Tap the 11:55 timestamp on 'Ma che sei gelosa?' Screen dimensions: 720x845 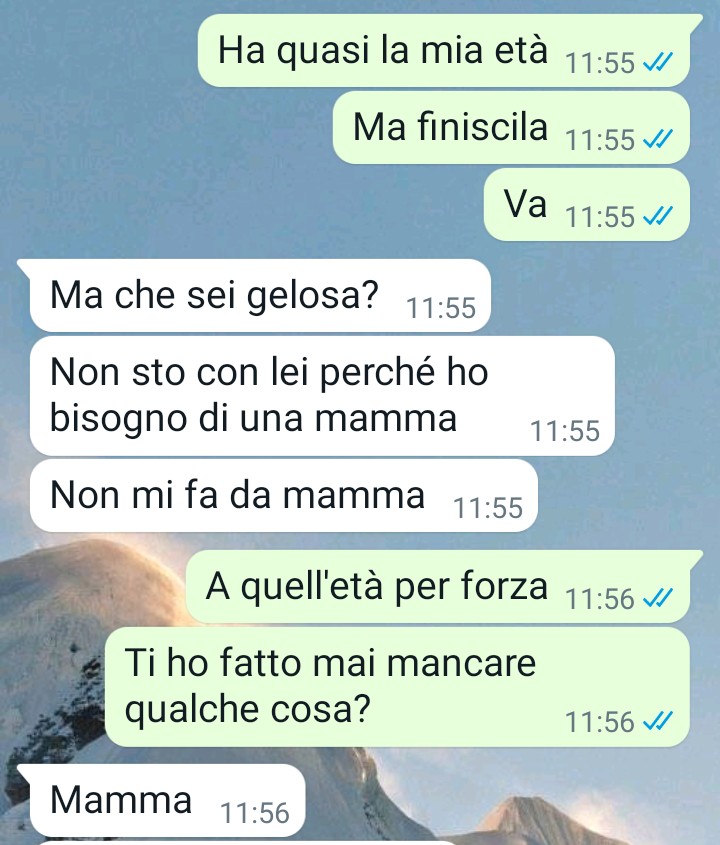441,308
